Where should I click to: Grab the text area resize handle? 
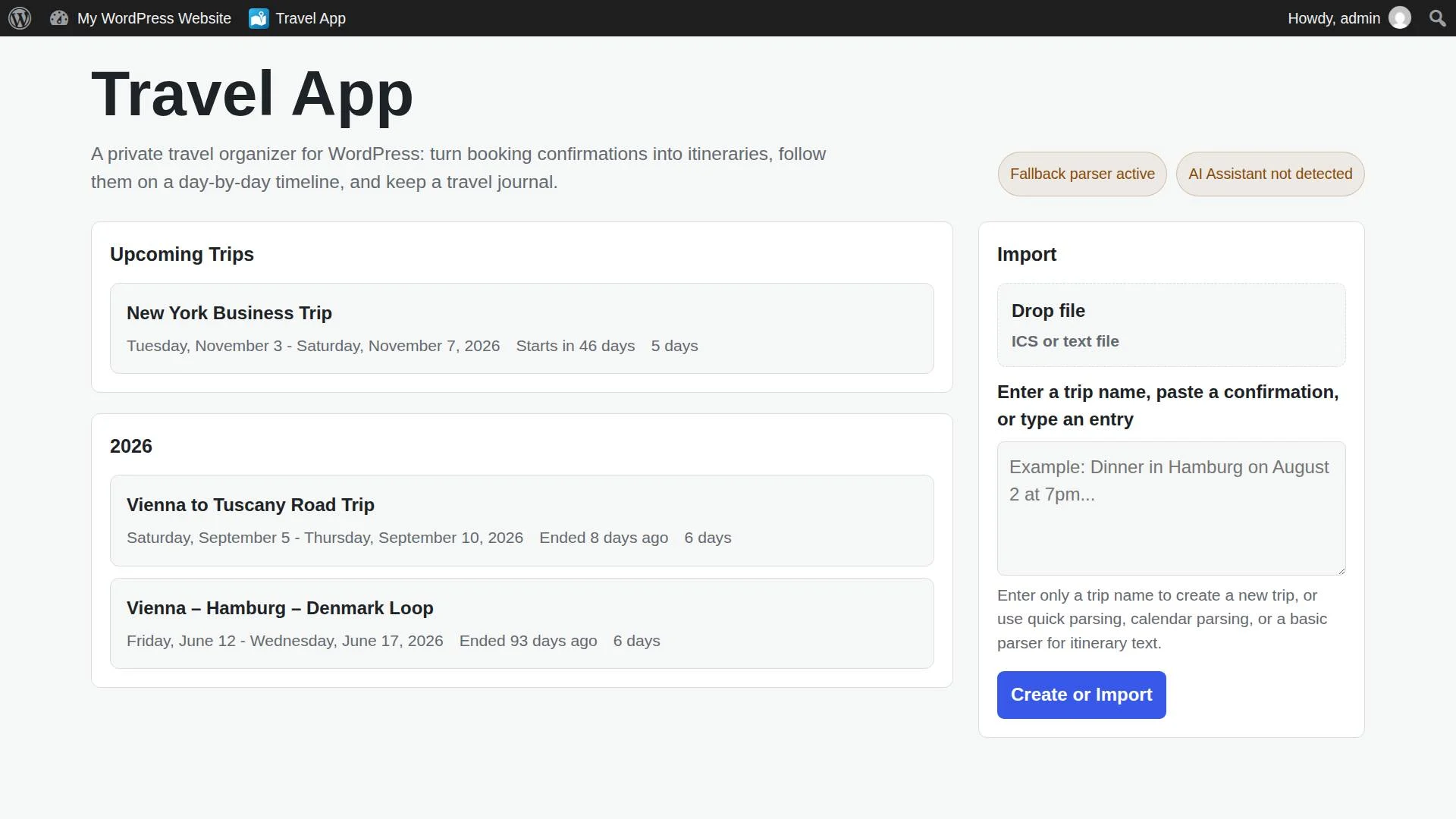1340,570
